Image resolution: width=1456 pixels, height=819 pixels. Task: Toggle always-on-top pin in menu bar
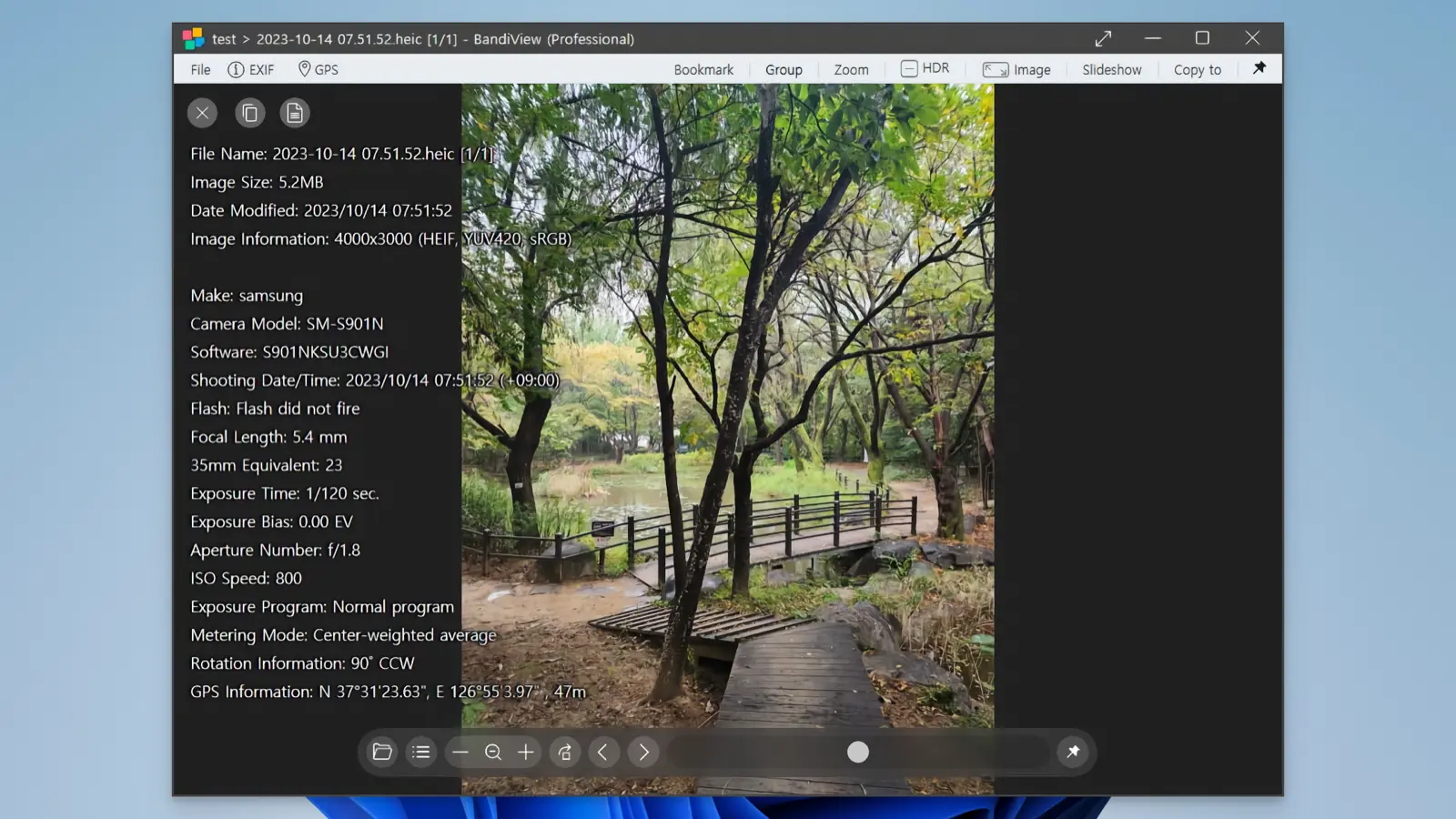(x=1259, y=68)
